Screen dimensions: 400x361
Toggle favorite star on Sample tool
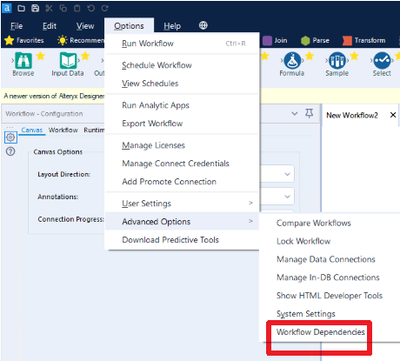pos(354,56)
